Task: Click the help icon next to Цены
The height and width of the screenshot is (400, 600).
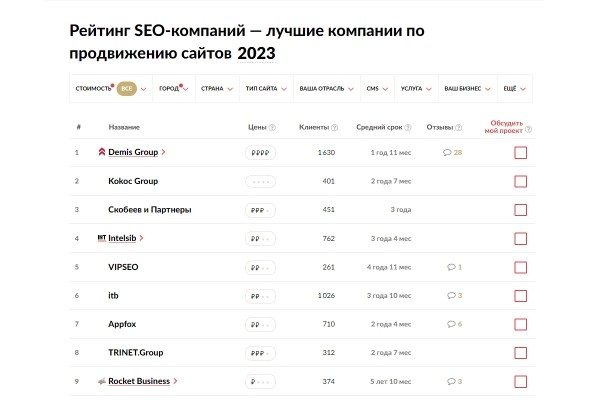Action: [x=273, y=128]
